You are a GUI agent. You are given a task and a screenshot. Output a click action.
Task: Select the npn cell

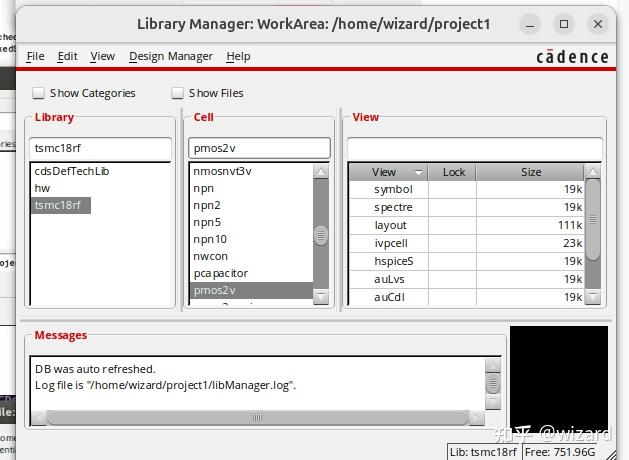(251, 188)
